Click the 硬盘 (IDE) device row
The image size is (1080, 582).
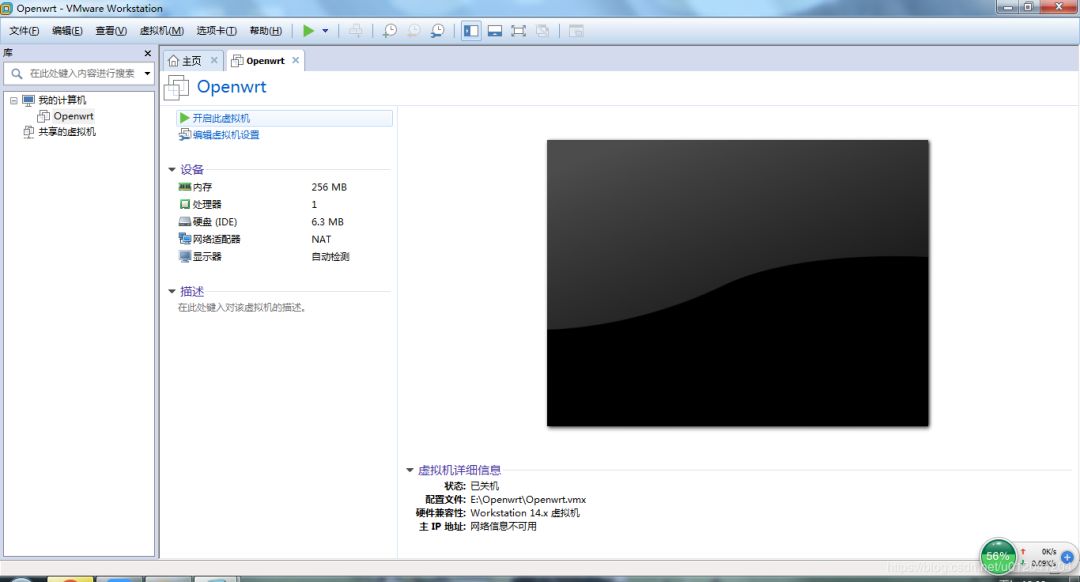pyautogui.click(x=284, y=221)
